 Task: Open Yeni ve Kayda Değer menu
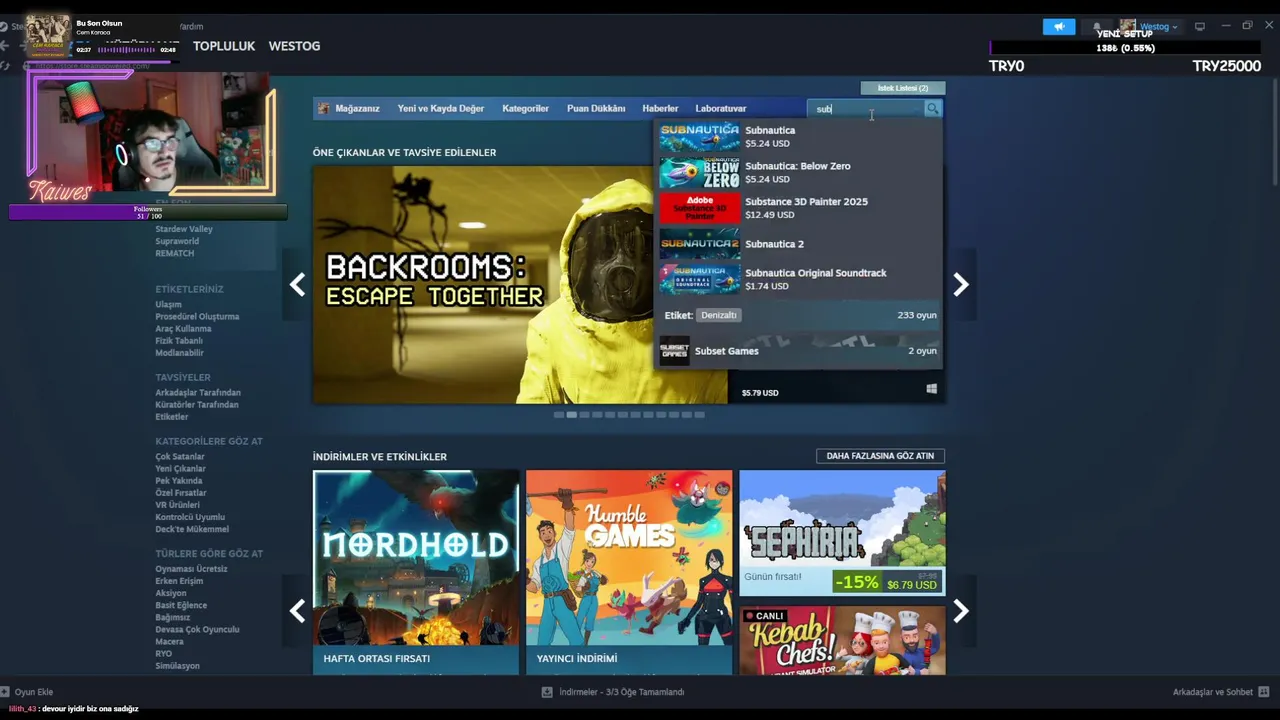tap(440, 108)
